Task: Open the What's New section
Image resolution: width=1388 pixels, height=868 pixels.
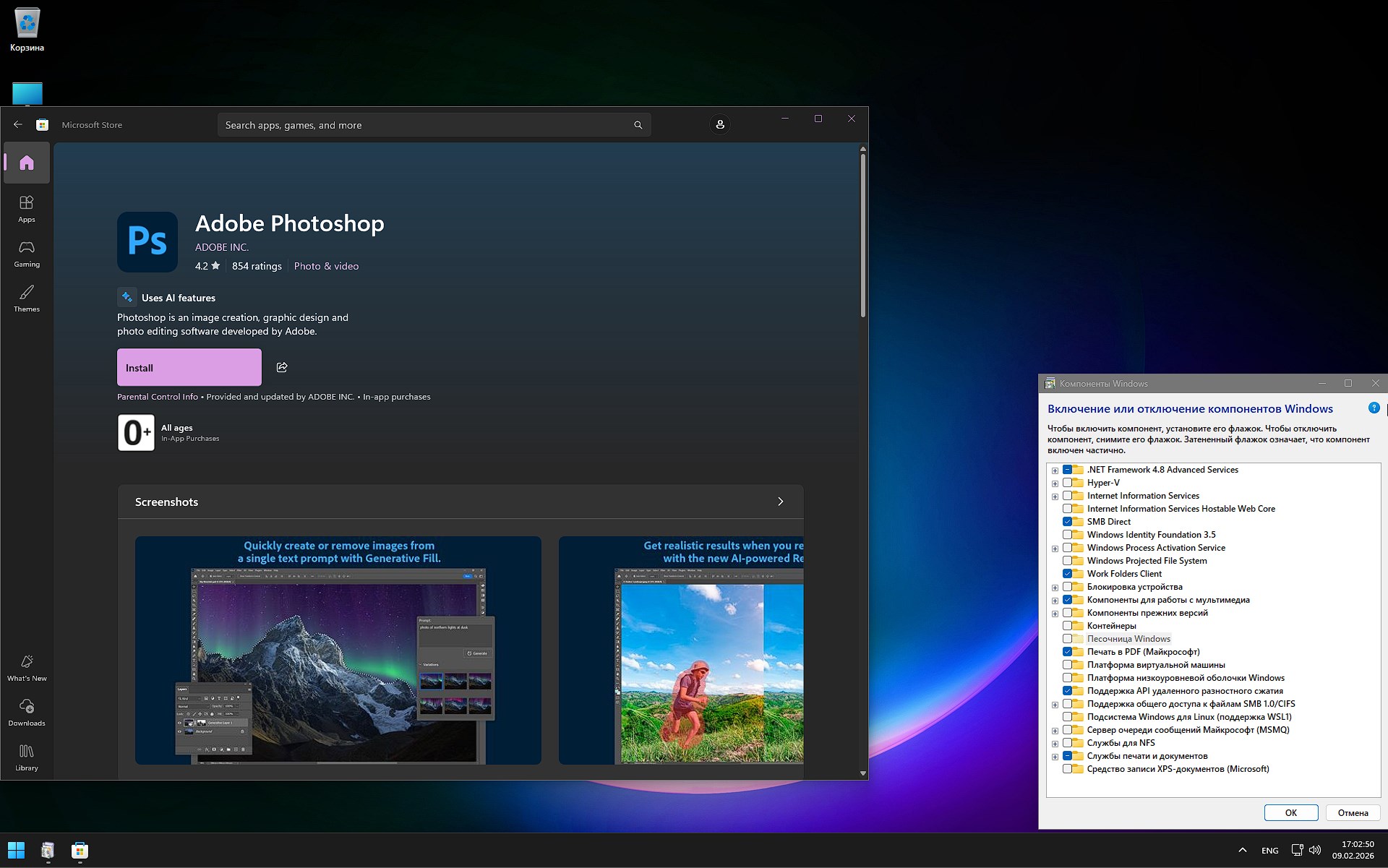Action: (x=26, y=666)
